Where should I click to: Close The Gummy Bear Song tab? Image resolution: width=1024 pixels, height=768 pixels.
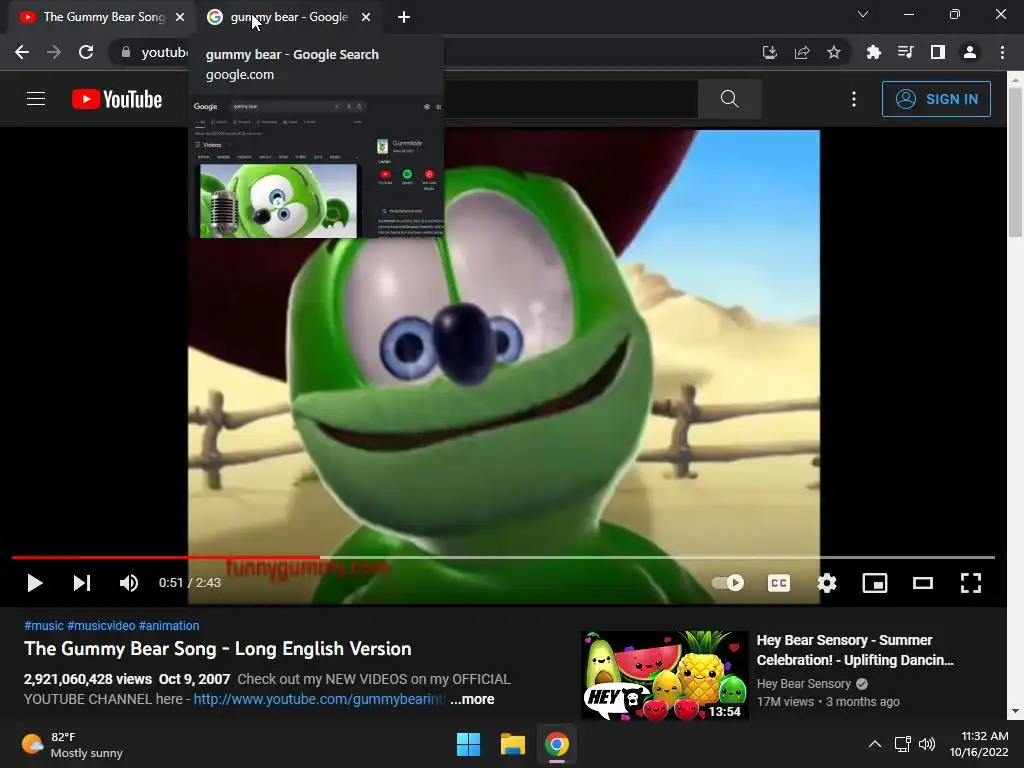pos(180,17)
